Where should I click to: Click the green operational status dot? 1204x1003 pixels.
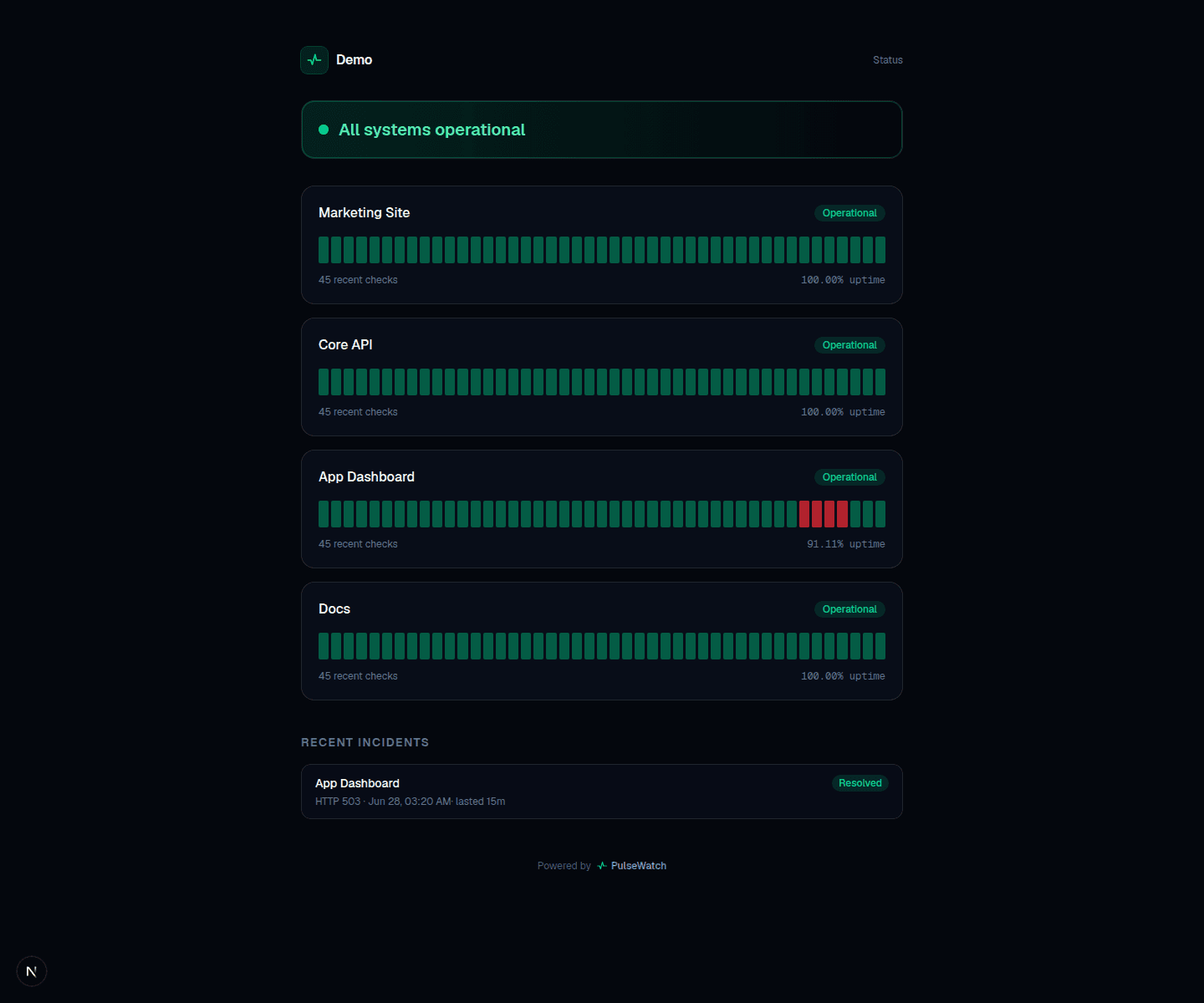click(x=324, y=130)
